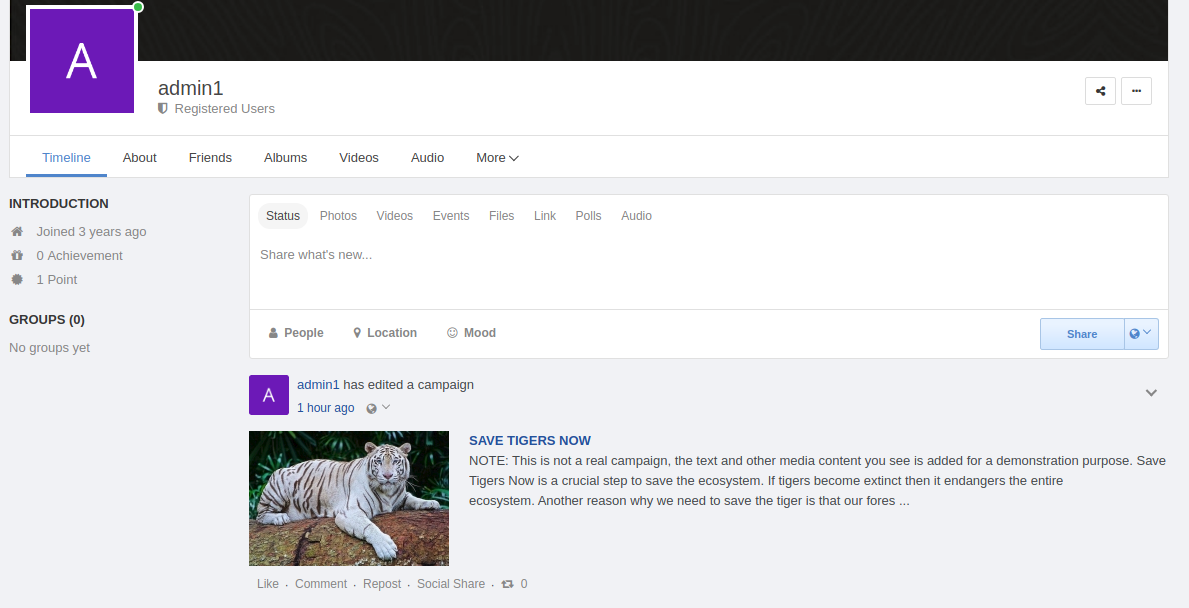Viewport: 1189px width, 608px height.
Task: Select the Photos composer tab
Action: pyautogui.click(x=338, y=216)
